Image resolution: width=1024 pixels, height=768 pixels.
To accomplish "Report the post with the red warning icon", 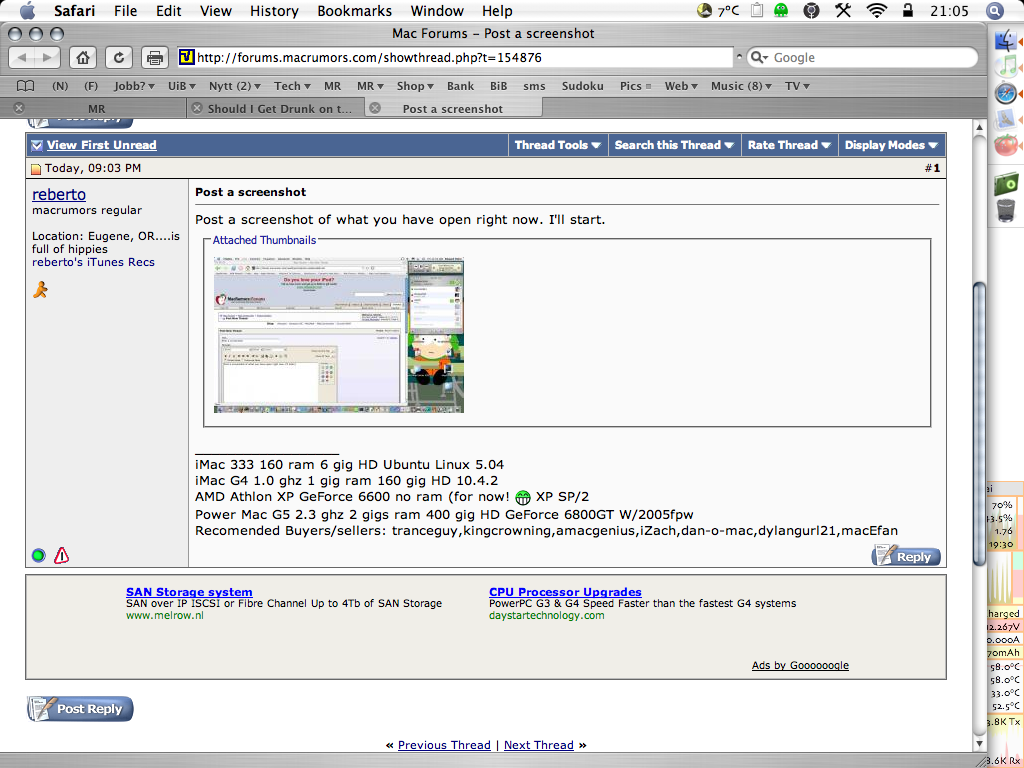I will click(x=61, y=556).
